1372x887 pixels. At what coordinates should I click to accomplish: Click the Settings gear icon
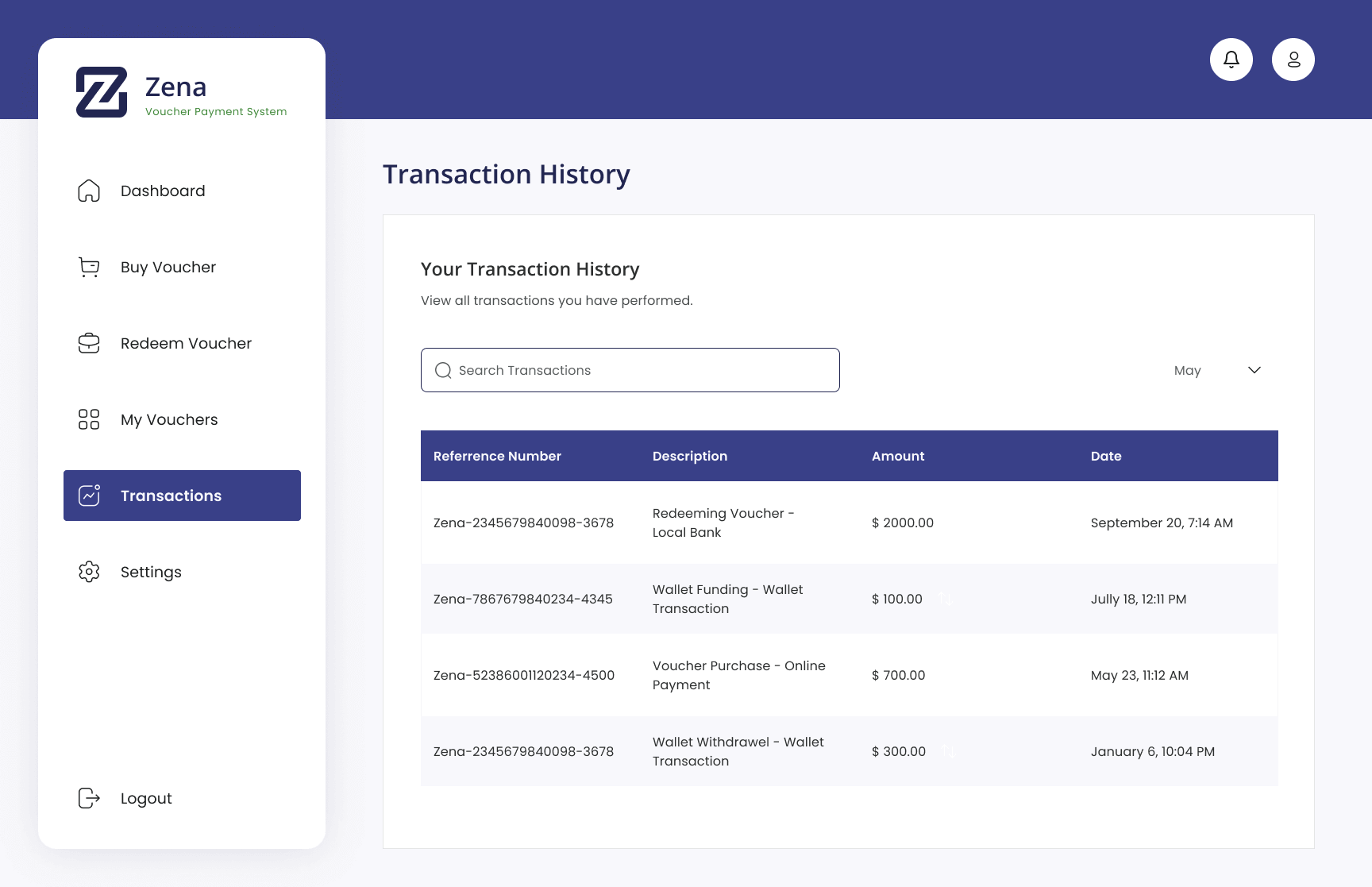89,572
